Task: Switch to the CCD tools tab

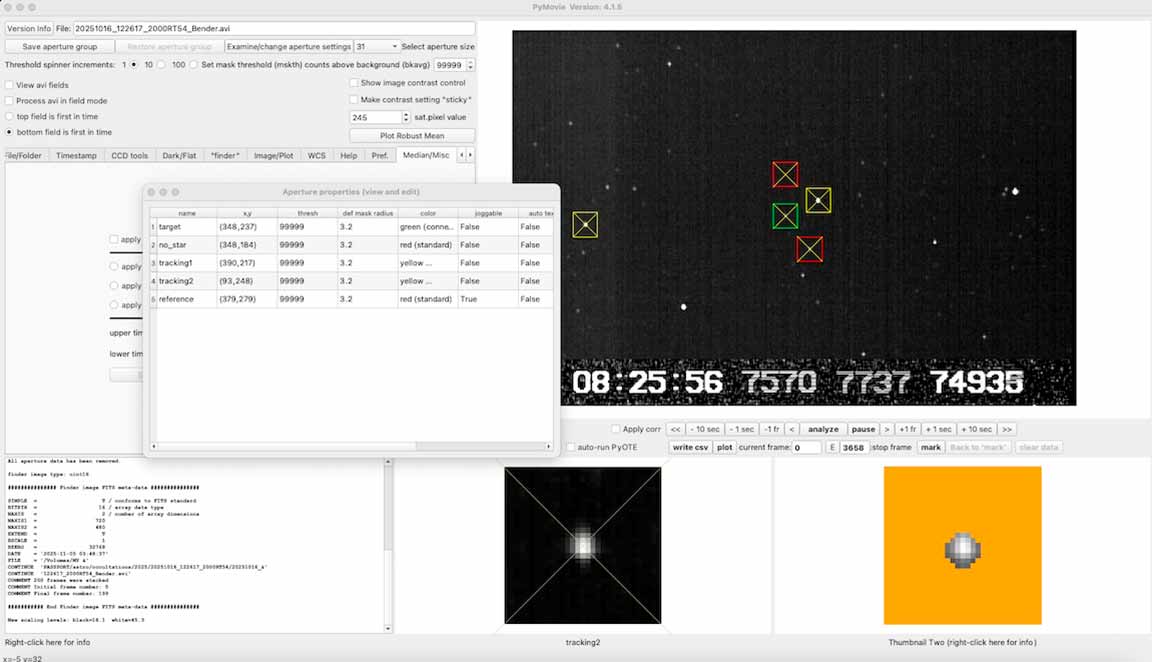Action: point(130,156)
